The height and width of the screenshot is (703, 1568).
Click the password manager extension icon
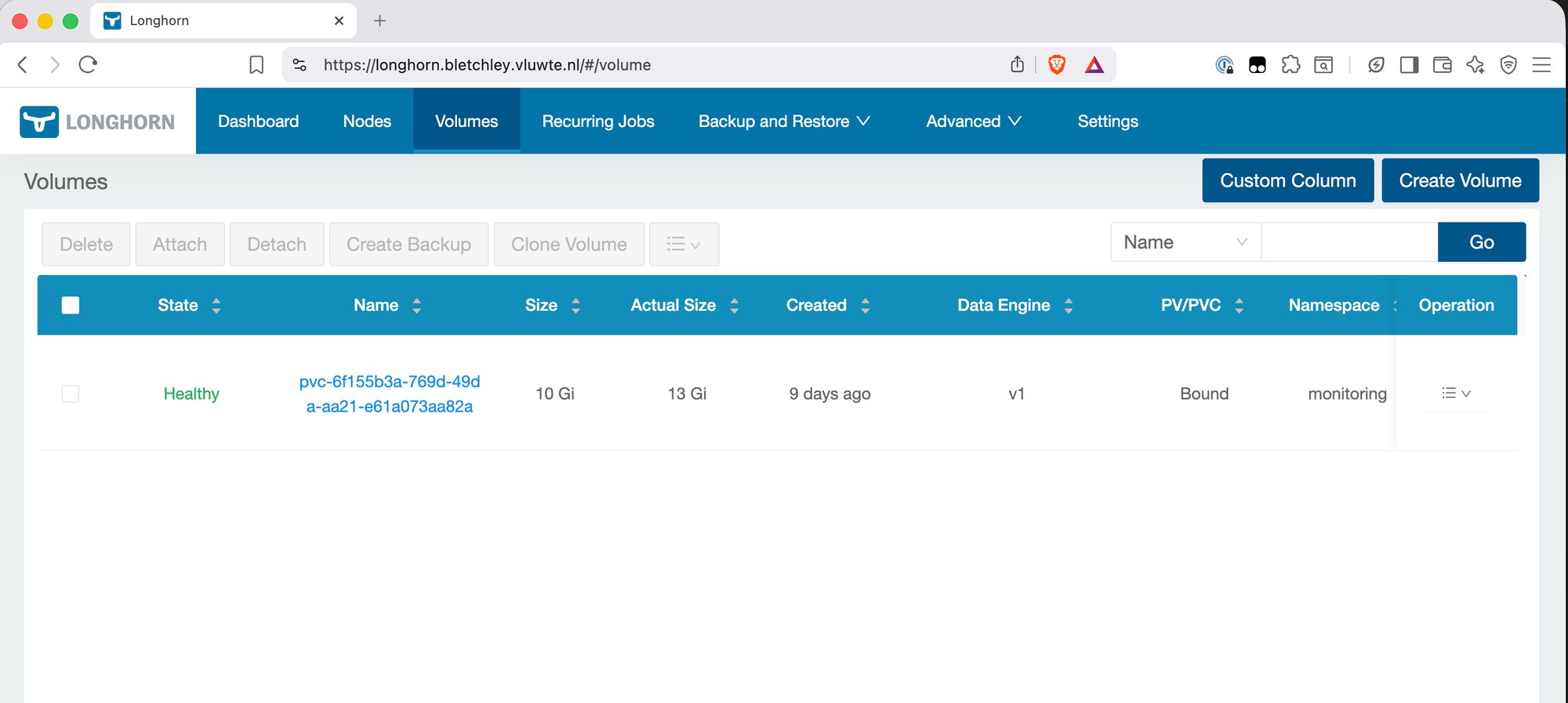[x=1225, y=65]
